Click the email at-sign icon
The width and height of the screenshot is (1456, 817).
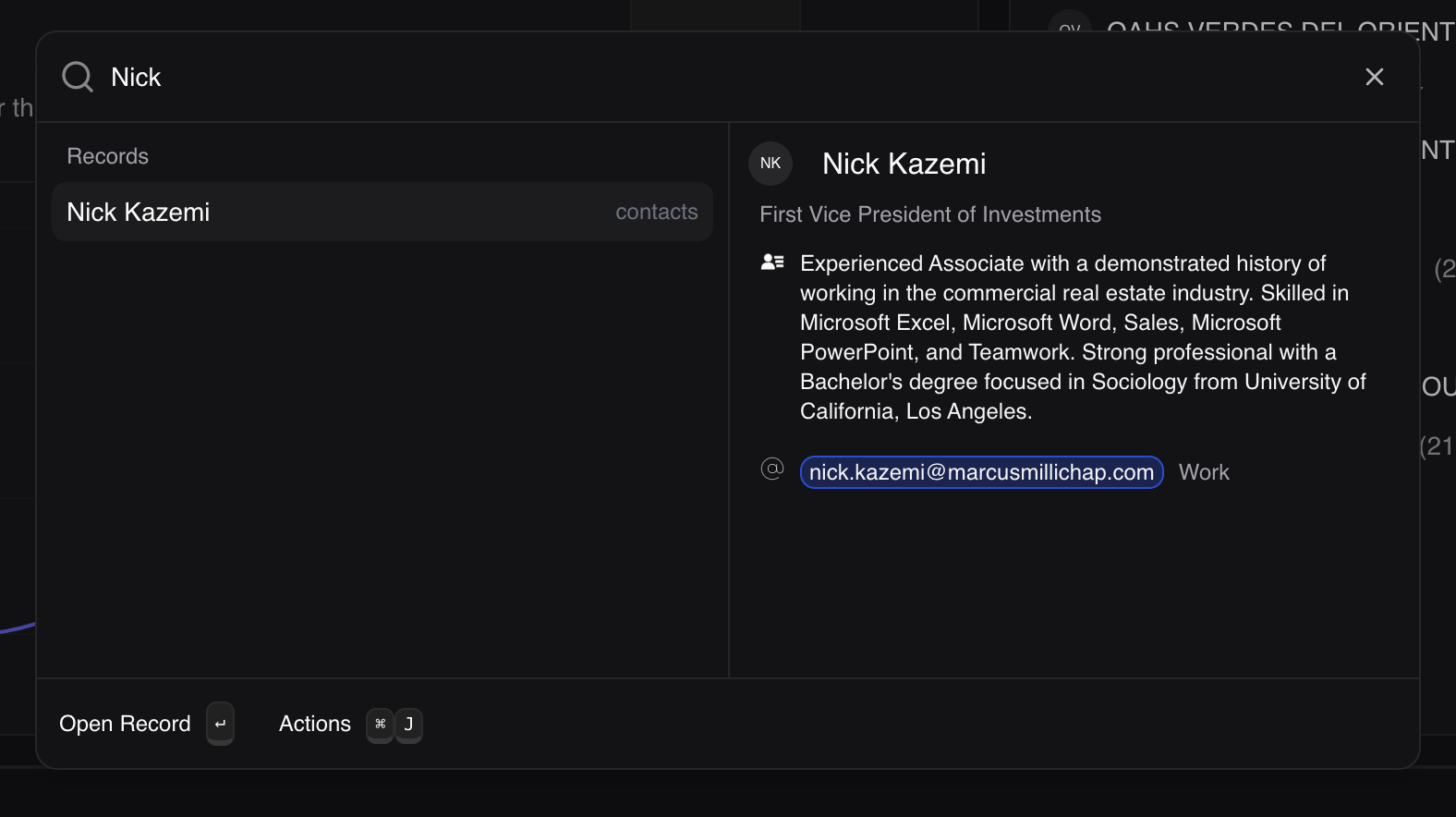(x=772, y=469)
